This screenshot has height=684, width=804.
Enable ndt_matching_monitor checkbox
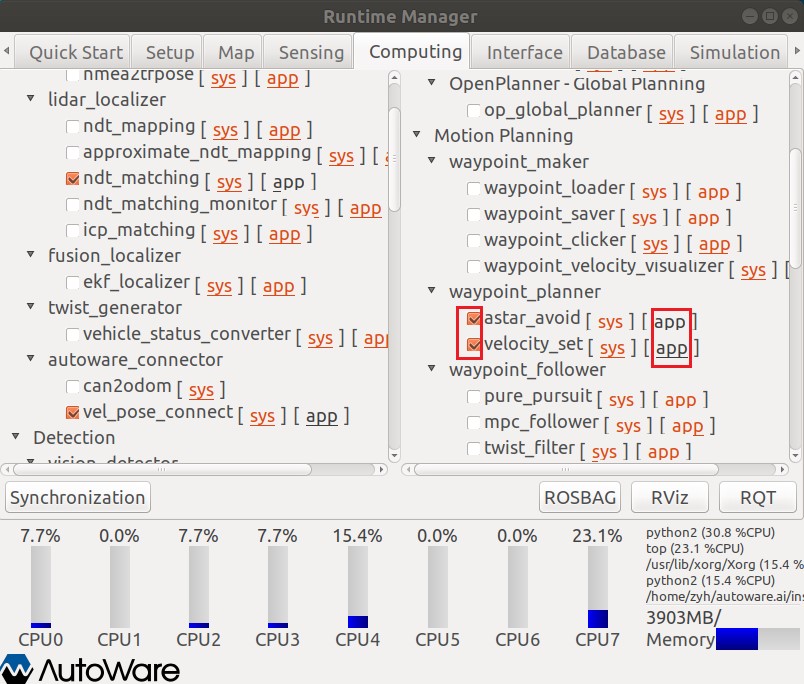click(73, 205)
